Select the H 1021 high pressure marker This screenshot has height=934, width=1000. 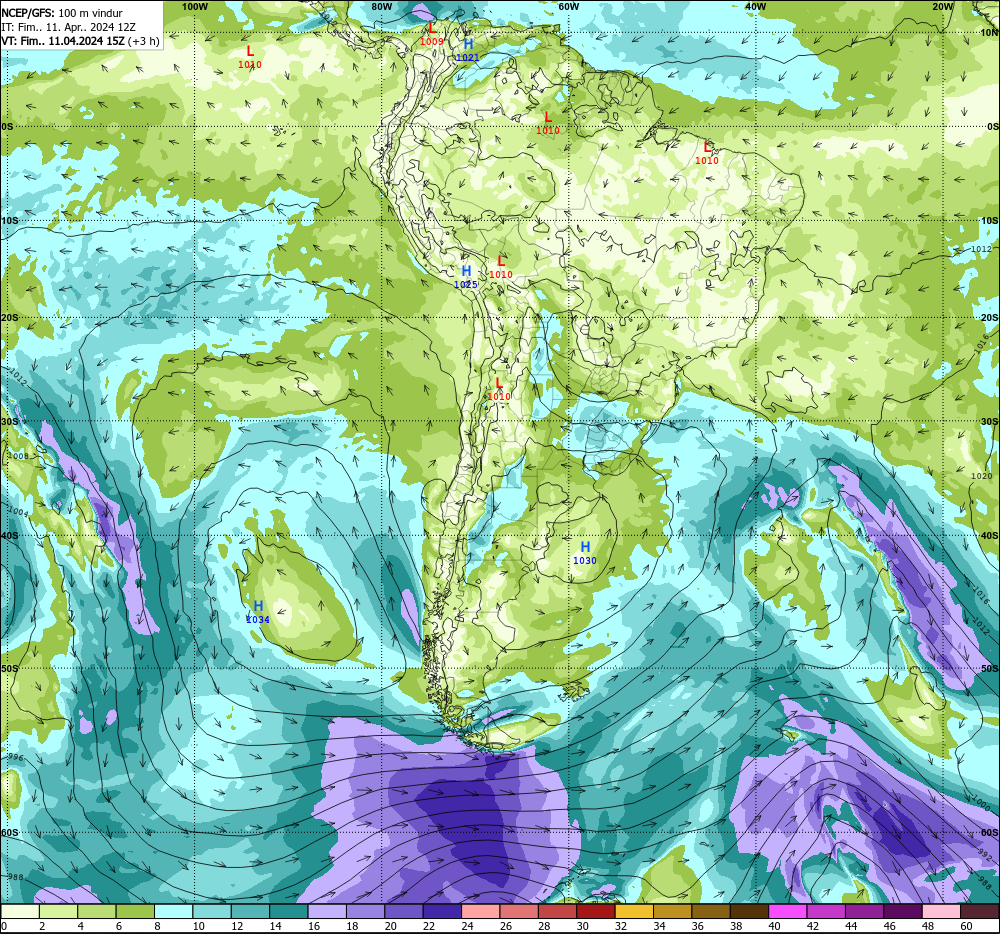pyautogui.click(x=468, y=50)
